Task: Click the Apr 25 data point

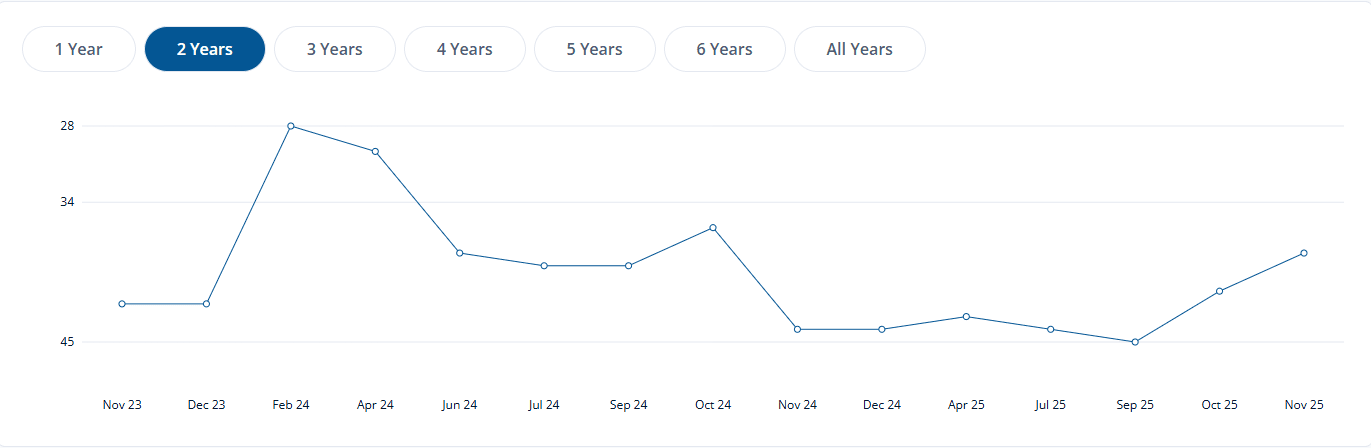Action: [966, 317]
